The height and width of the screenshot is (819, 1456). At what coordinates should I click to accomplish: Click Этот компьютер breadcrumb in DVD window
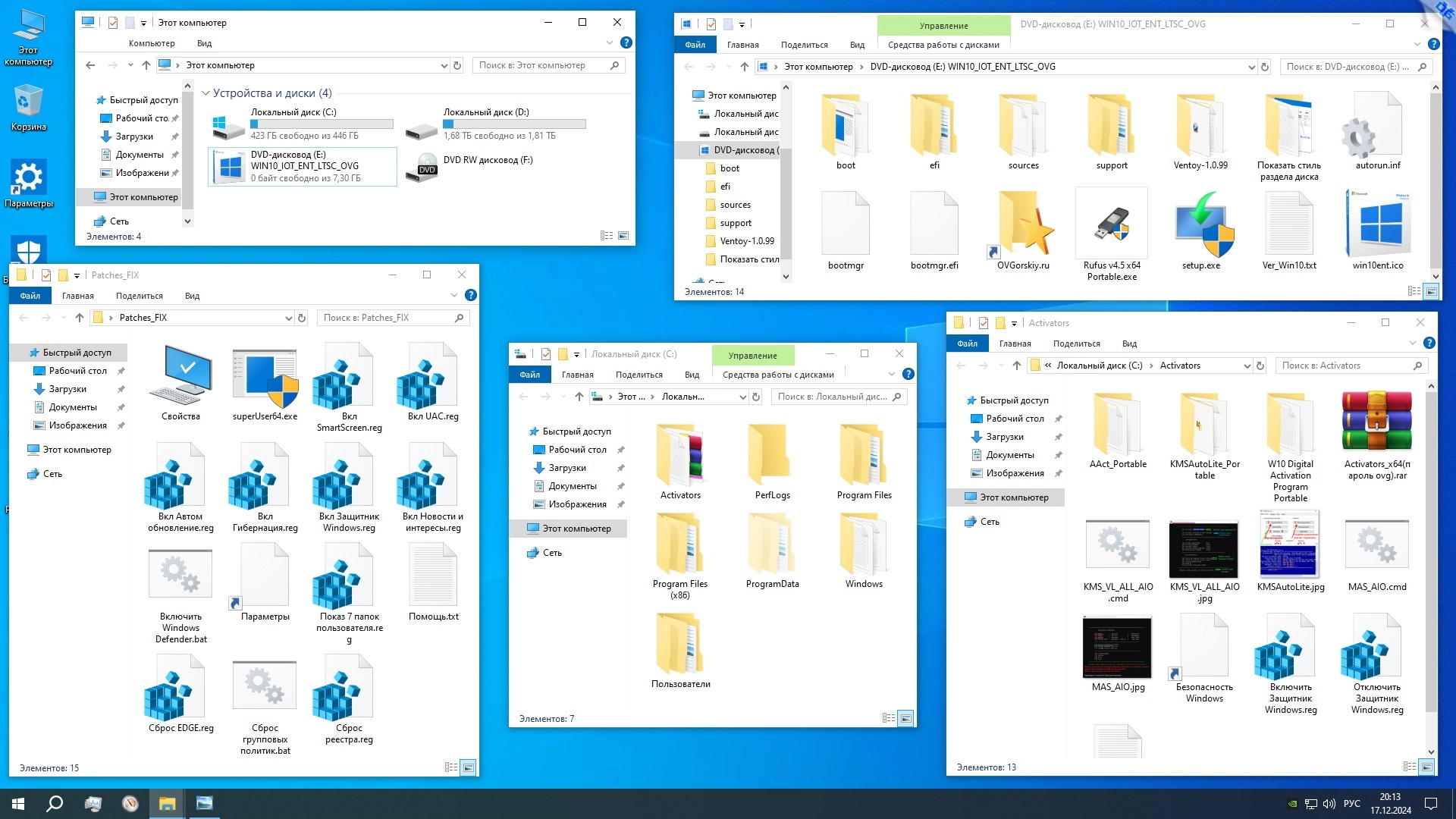click(818, 67)
